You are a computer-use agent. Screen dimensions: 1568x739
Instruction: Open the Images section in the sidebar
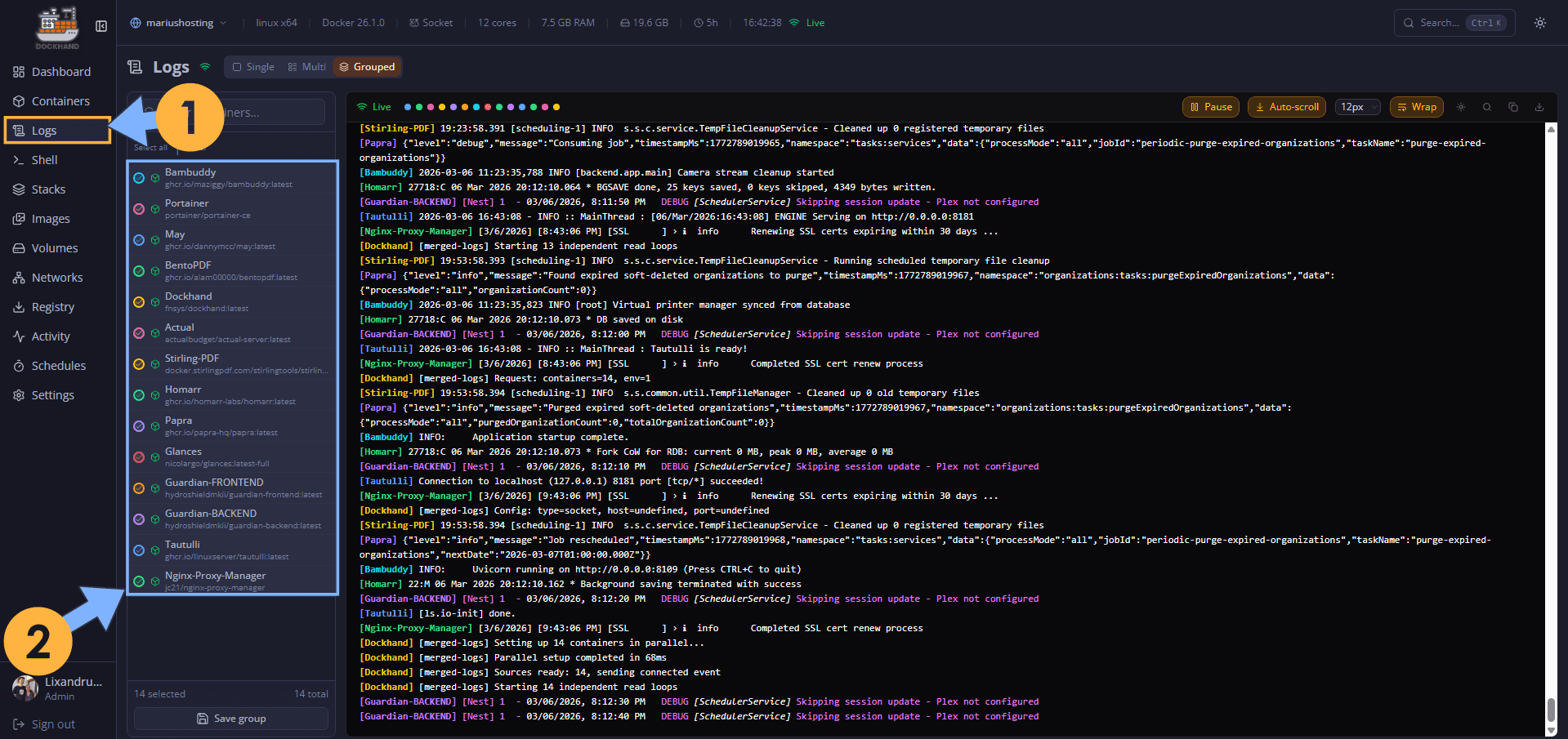coord(51,218)
